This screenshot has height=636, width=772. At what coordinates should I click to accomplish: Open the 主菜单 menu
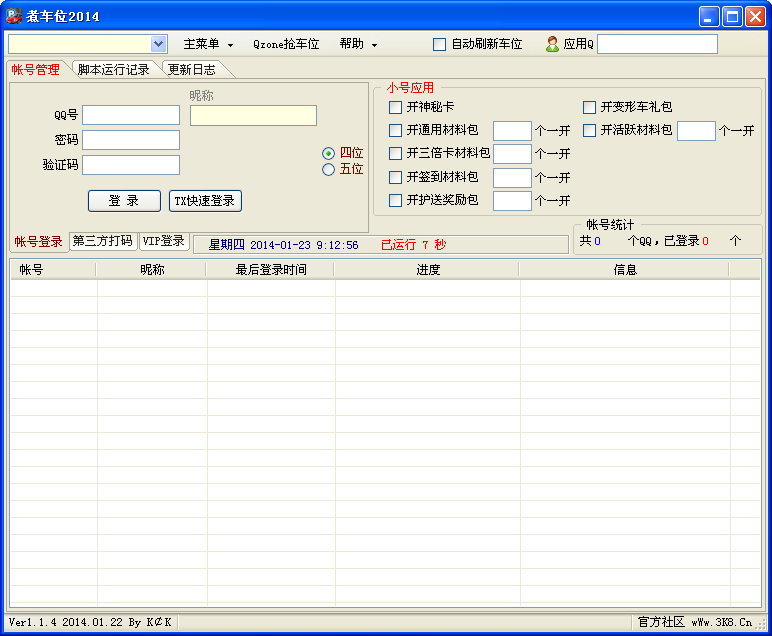tap(208, 44)
